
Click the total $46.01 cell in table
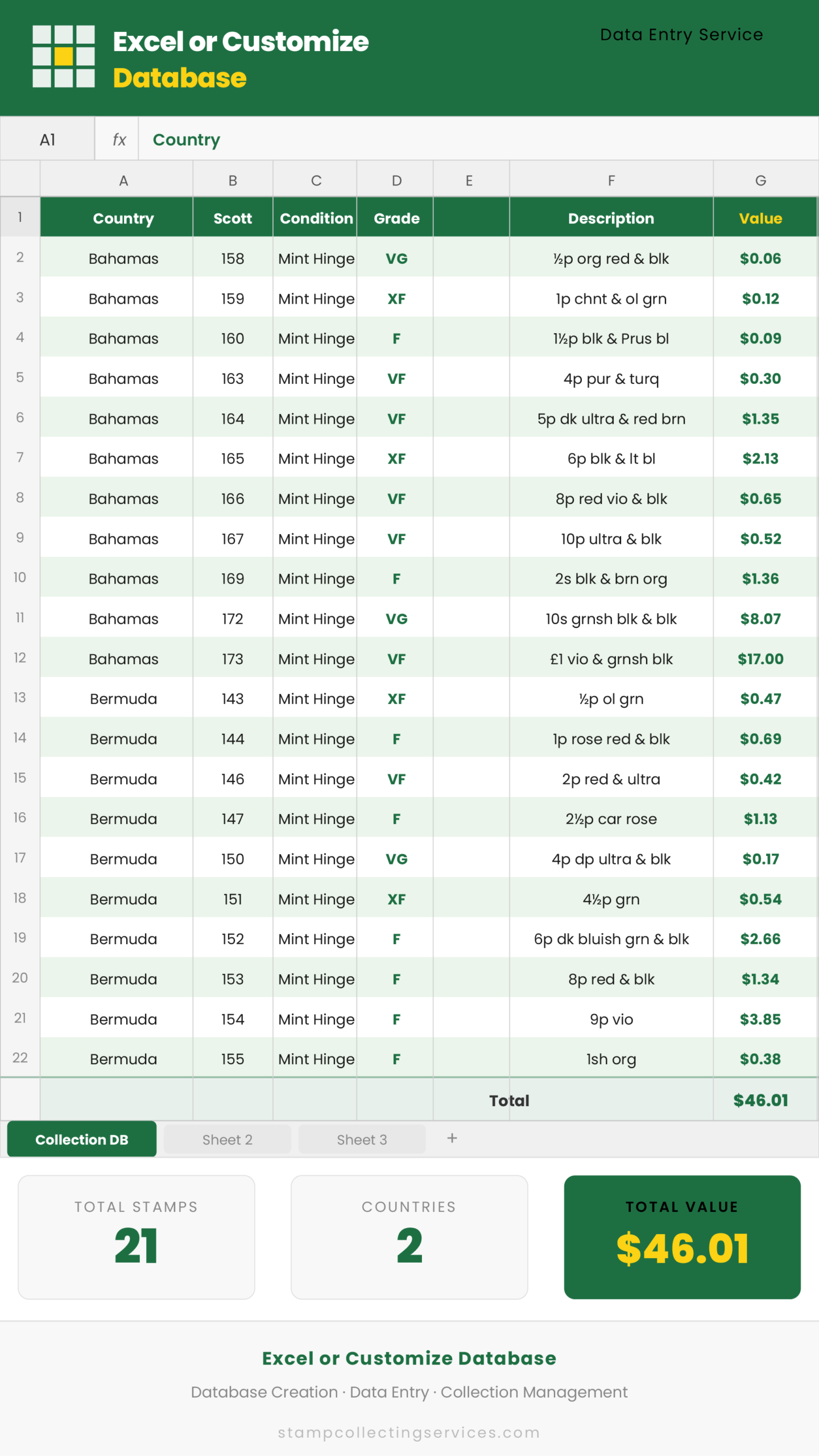tap(760, 1100)
